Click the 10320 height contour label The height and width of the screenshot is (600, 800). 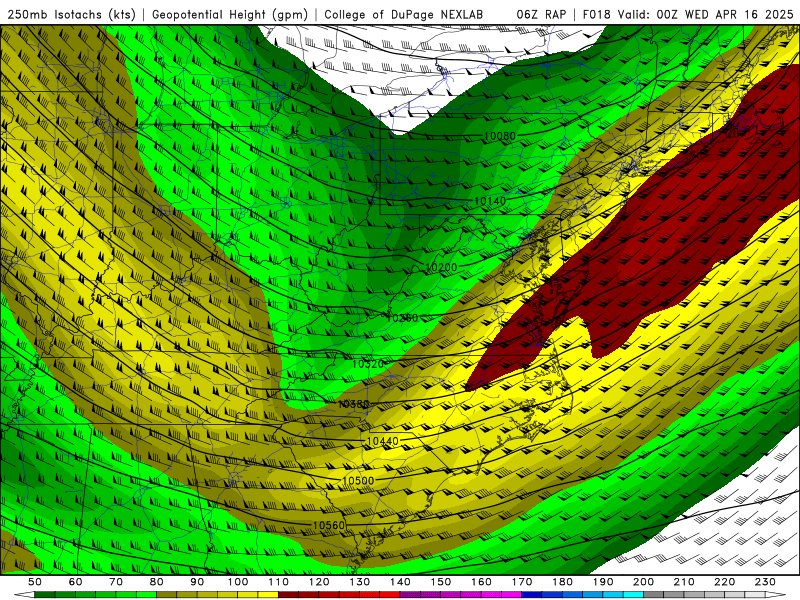pyautogui.click(x=368, y=364)
